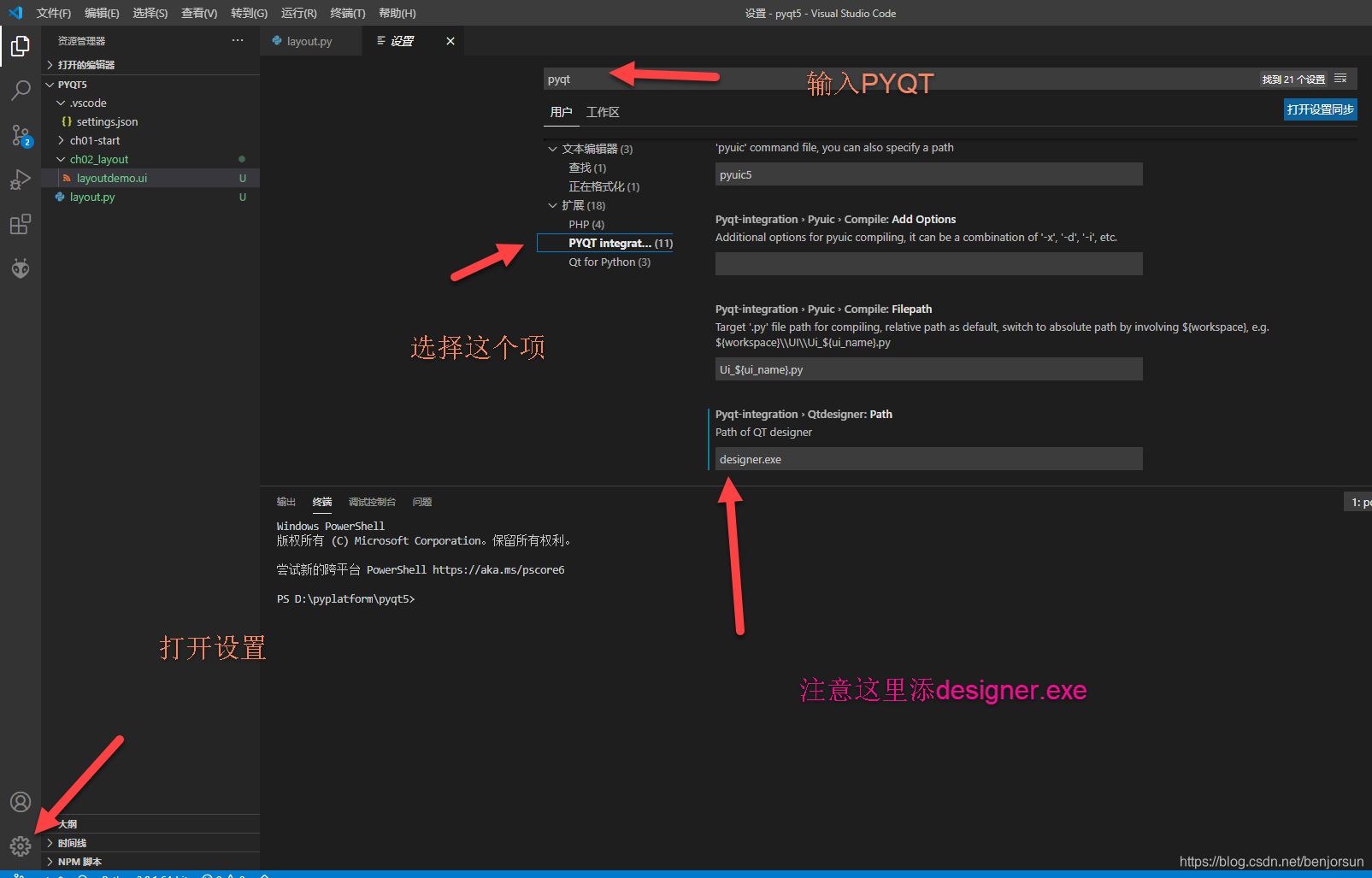Open 查看(V) menu

pyautogui.click(x=199, y=13)
